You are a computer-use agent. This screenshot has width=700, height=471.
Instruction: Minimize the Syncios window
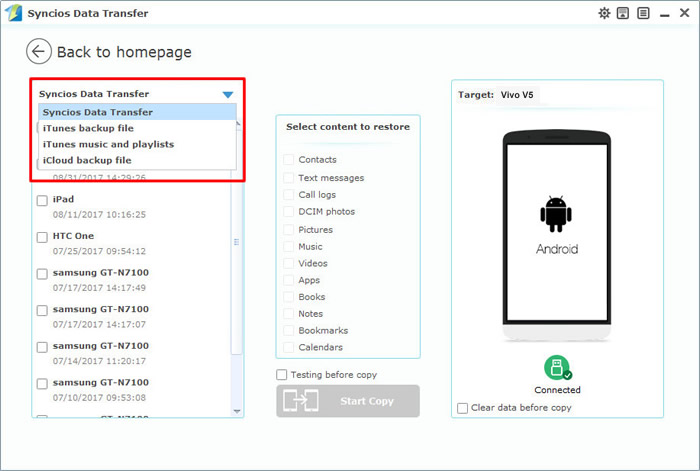tap(665, 15)
